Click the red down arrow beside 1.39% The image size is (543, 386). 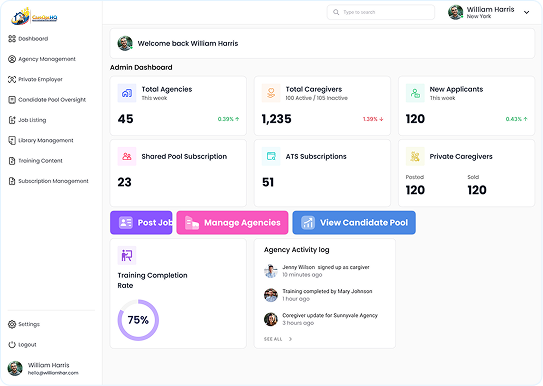(381, 119)
